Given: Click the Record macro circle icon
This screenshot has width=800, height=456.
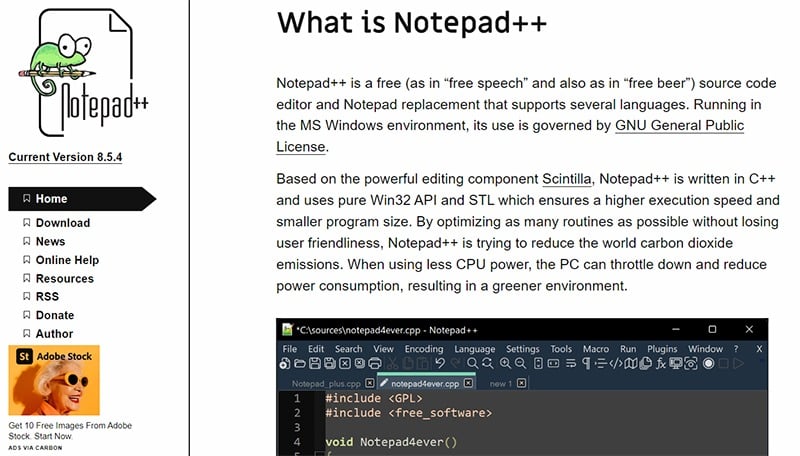Looking at the screenshot, I should [x=708, y=363].
